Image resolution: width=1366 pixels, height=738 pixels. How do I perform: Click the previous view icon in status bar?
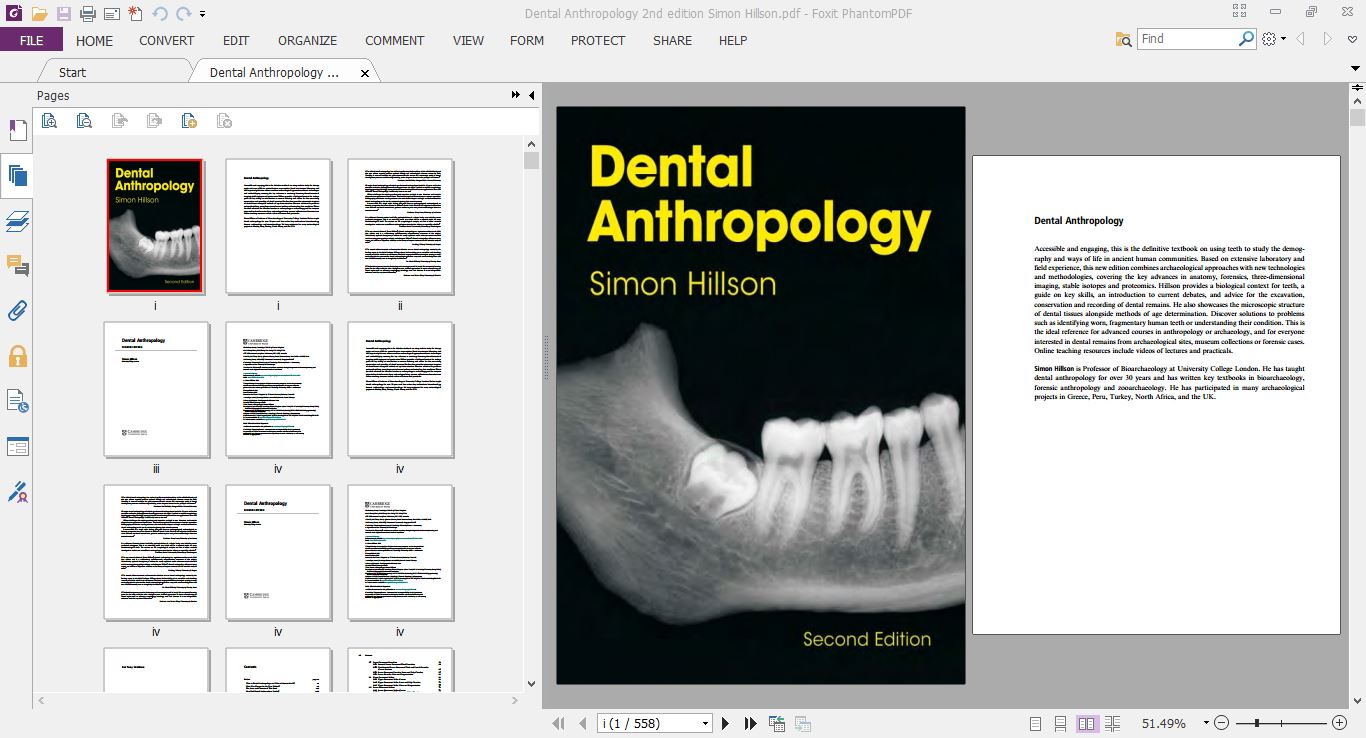tap(777, 723)
